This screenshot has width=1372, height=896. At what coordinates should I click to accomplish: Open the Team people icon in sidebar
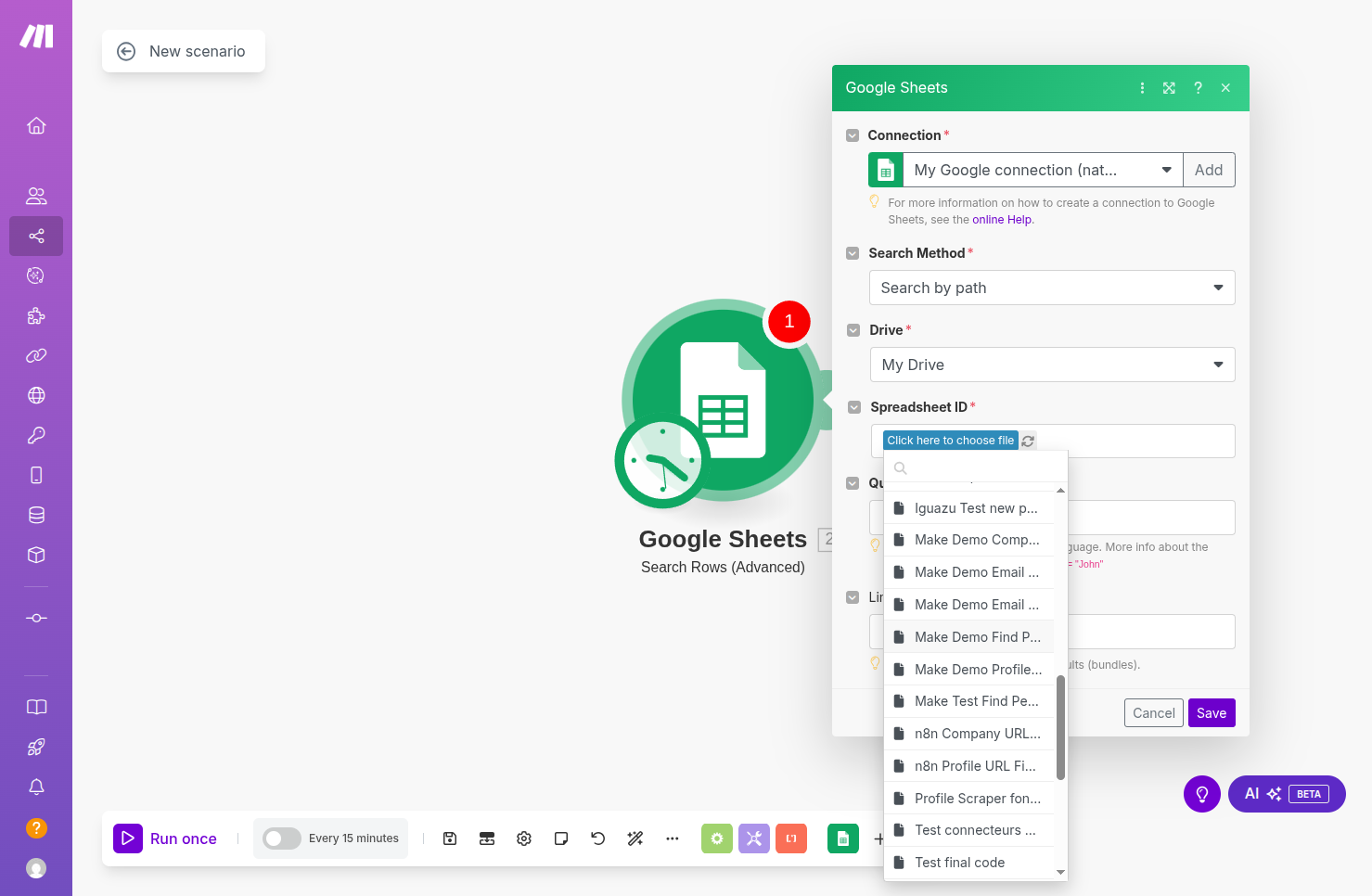(x=36, y=196)
